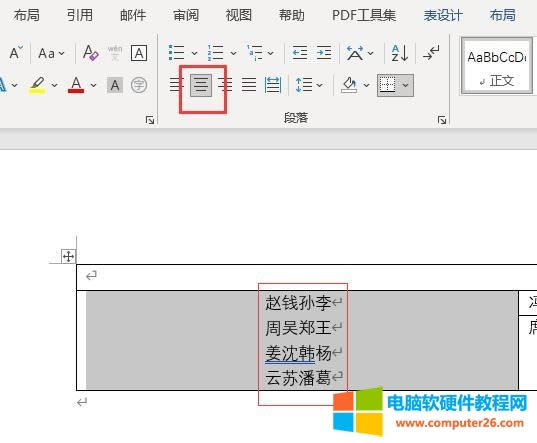Click the increase indent icon
The height and width of the screenshot is (443, 537).
[x=324, y=53]
